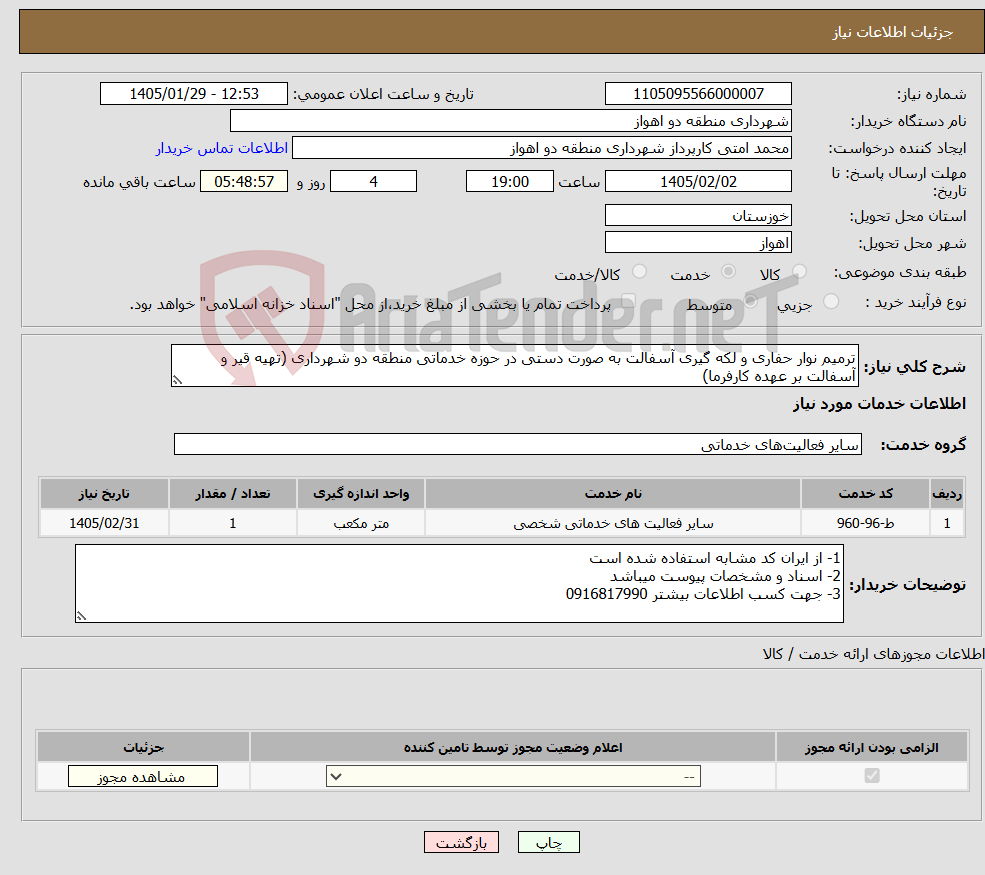
Task: Click the need date cell 1405/02/31
Action: click(x=104, y=523)
